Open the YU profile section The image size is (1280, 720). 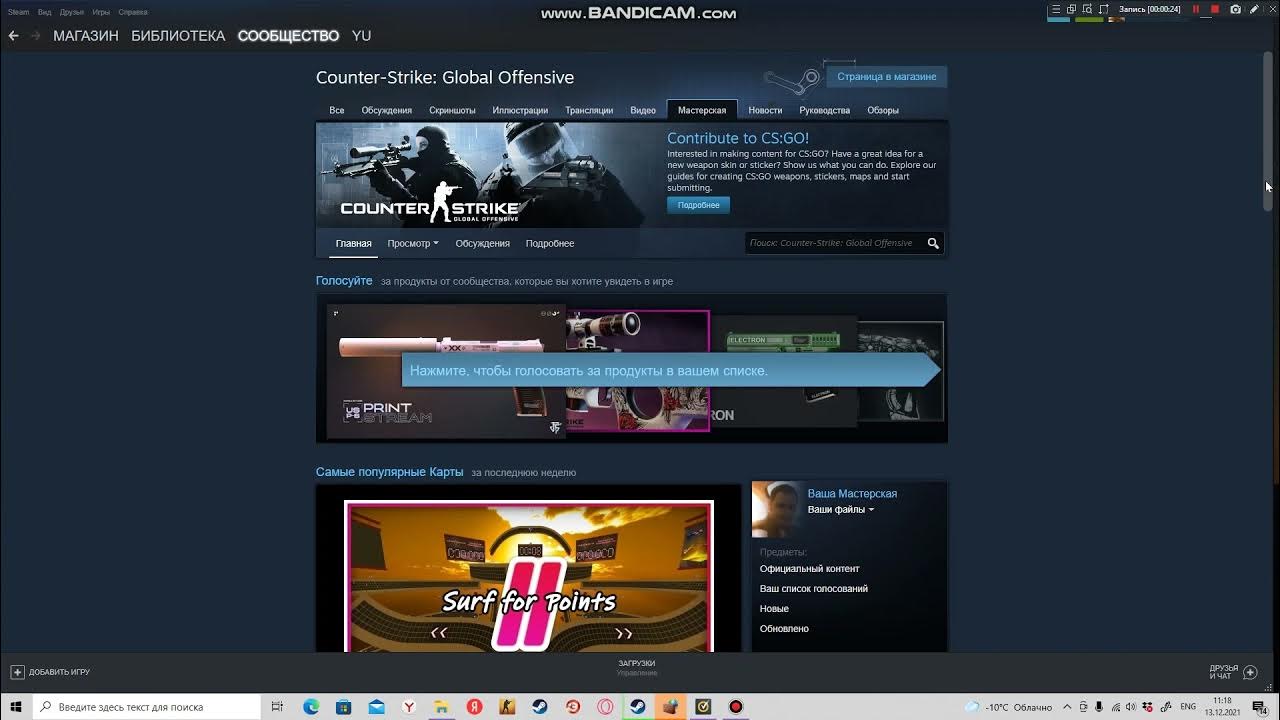(361, 35)
